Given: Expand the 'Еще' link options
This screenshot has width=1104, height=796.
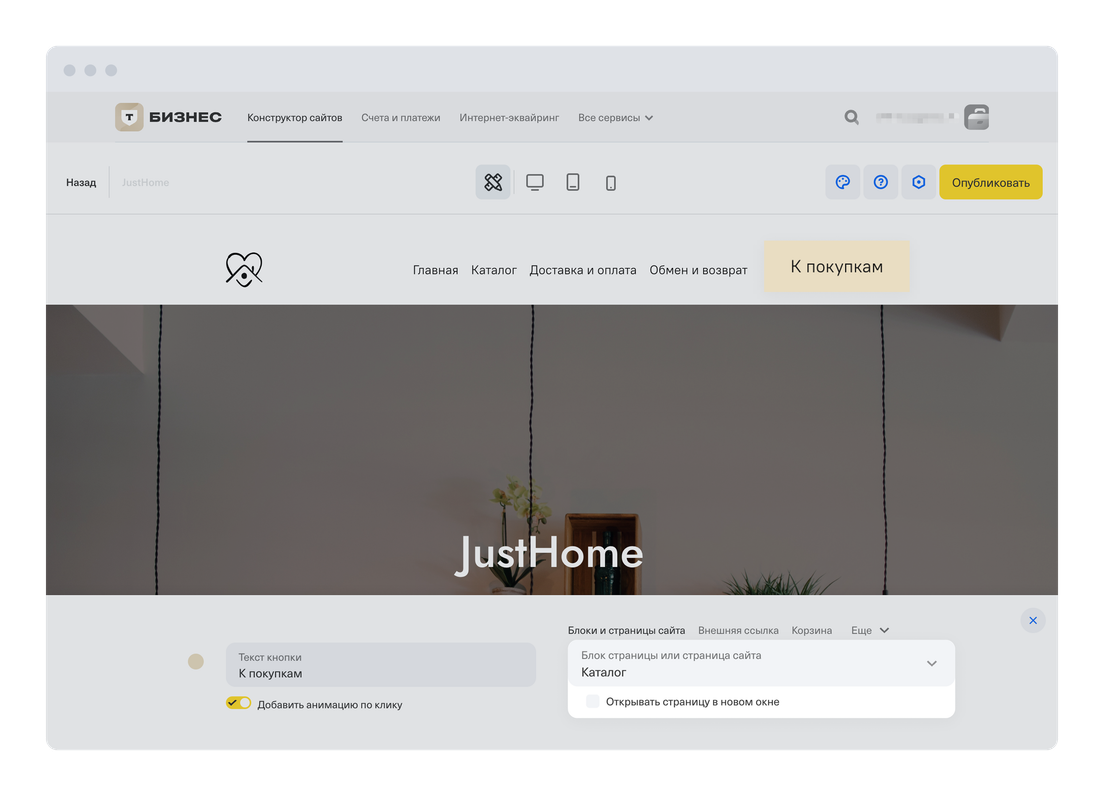Looking at the screenshot, I should tap(869, 630).
